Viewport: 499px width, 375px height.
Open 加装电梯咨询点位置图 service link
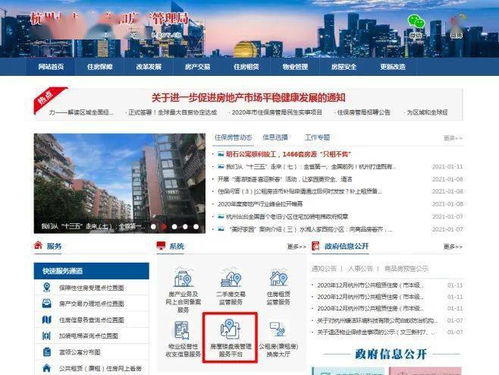88,336
